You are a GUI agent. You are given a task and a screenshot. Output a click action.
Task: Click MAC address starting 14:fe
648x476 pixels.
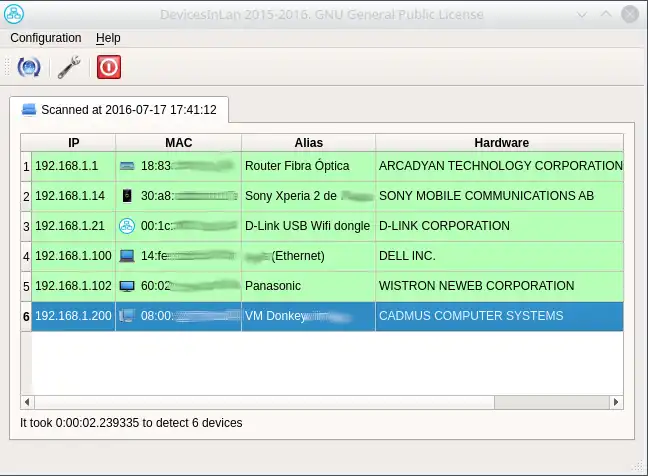click(x=179, y=256)
